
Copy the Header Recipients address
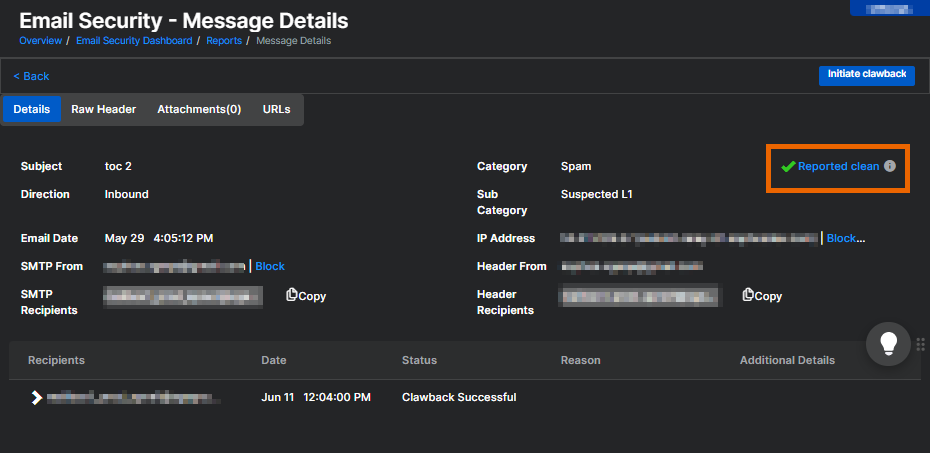pos(762,296)
